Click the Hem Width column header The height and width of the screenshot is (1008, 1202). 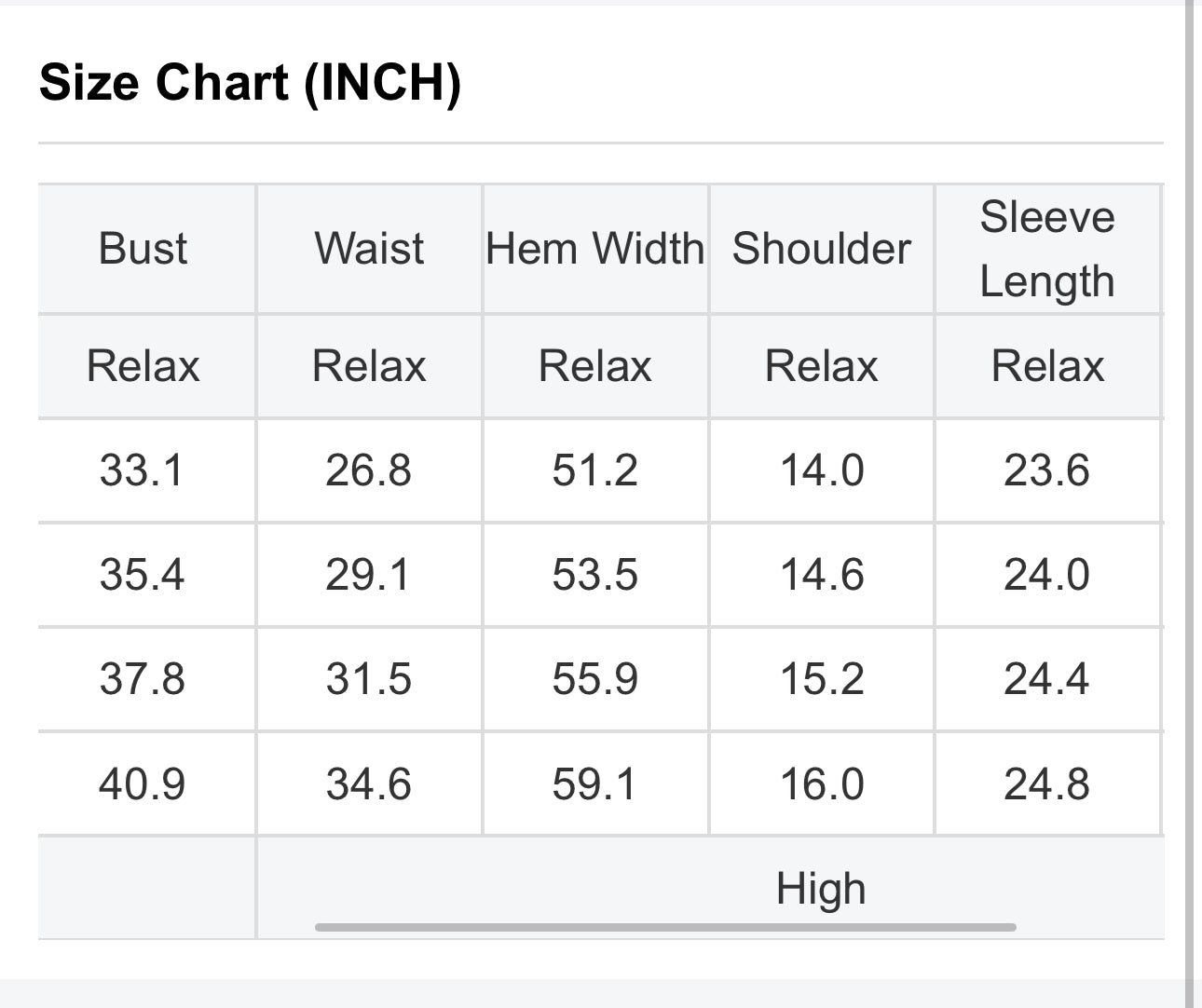[x=594, y=249]
